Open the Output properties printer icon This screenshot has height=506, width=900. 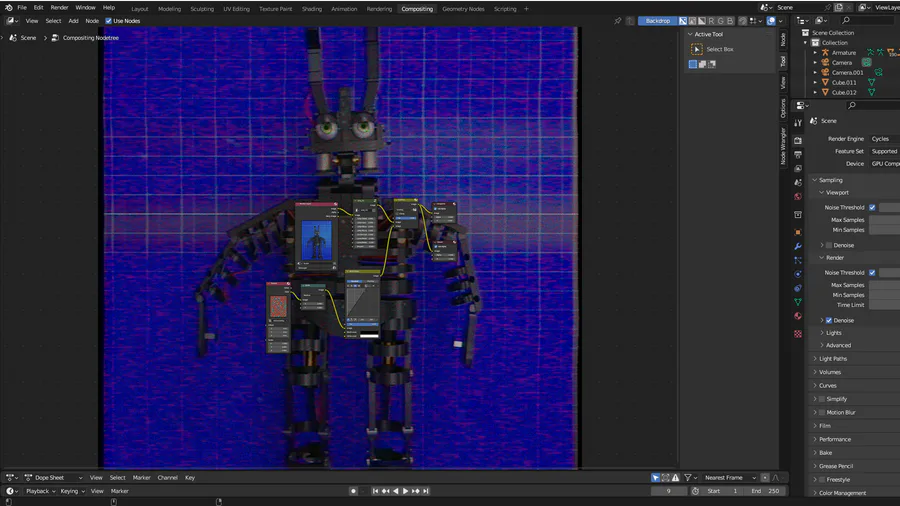point(798,155)
